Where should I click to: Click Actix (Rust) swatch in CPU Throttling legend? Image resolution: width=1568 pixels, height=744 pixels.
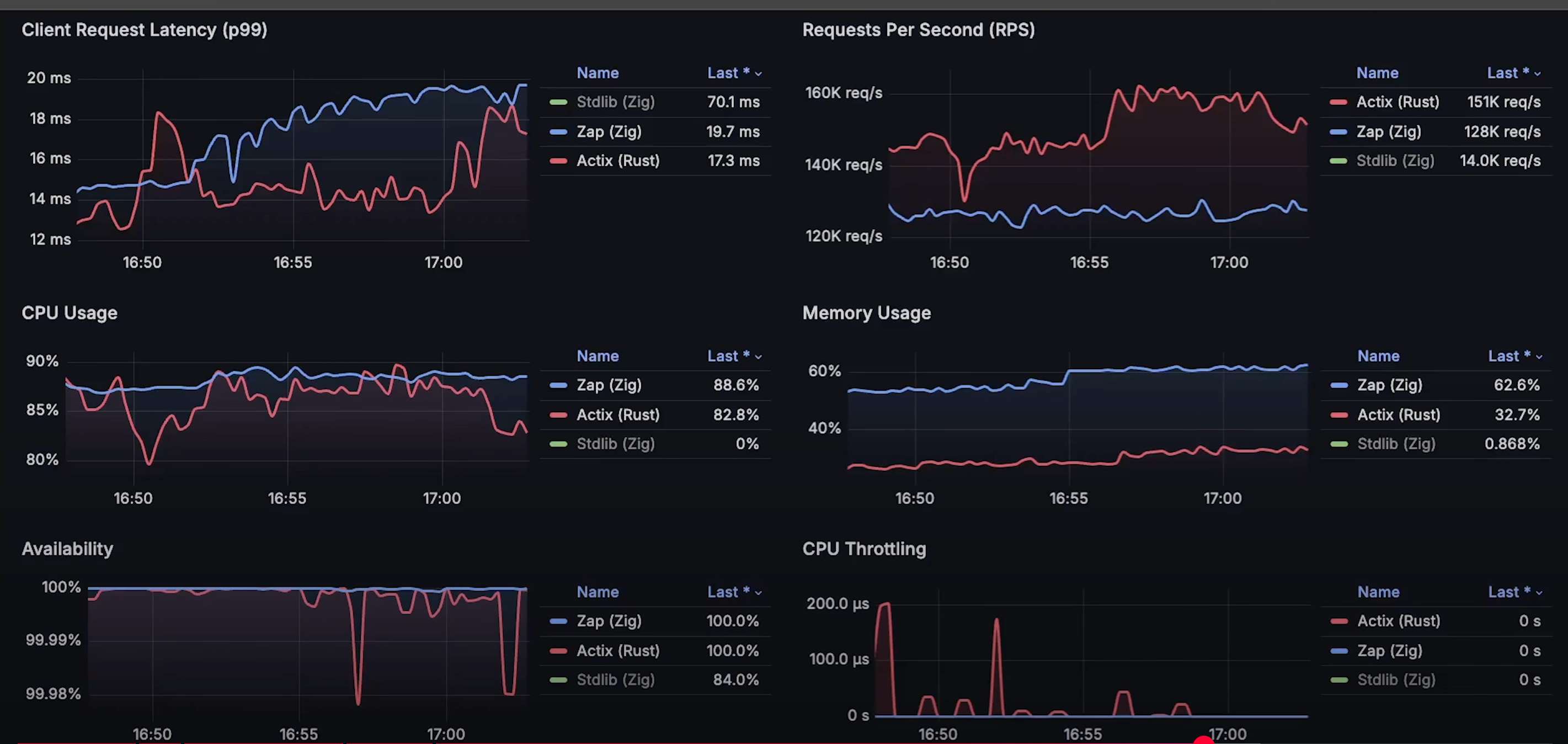(1338, 621)
